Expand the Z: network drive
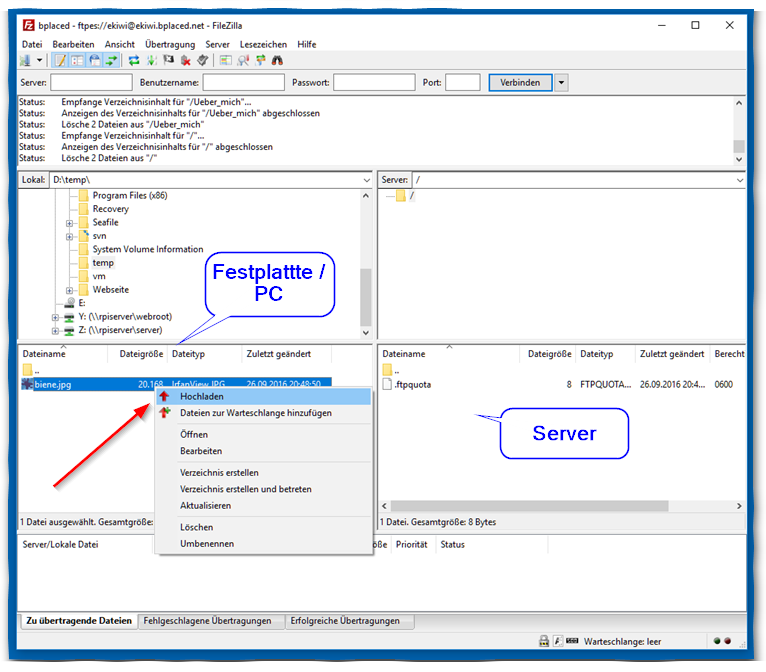 click(55, 331)
